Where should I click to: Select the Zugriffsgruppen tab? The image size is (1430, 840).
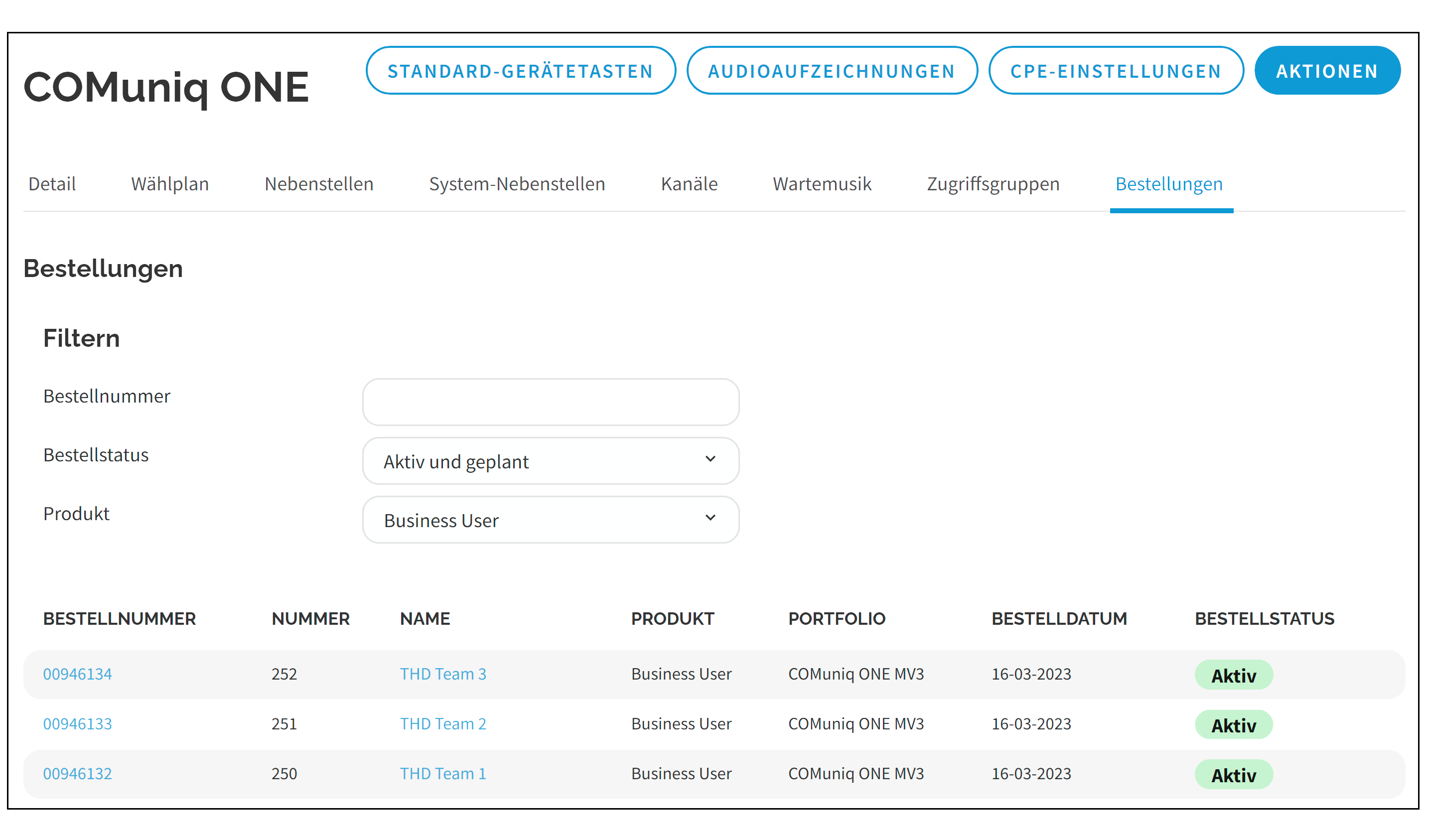993,184
